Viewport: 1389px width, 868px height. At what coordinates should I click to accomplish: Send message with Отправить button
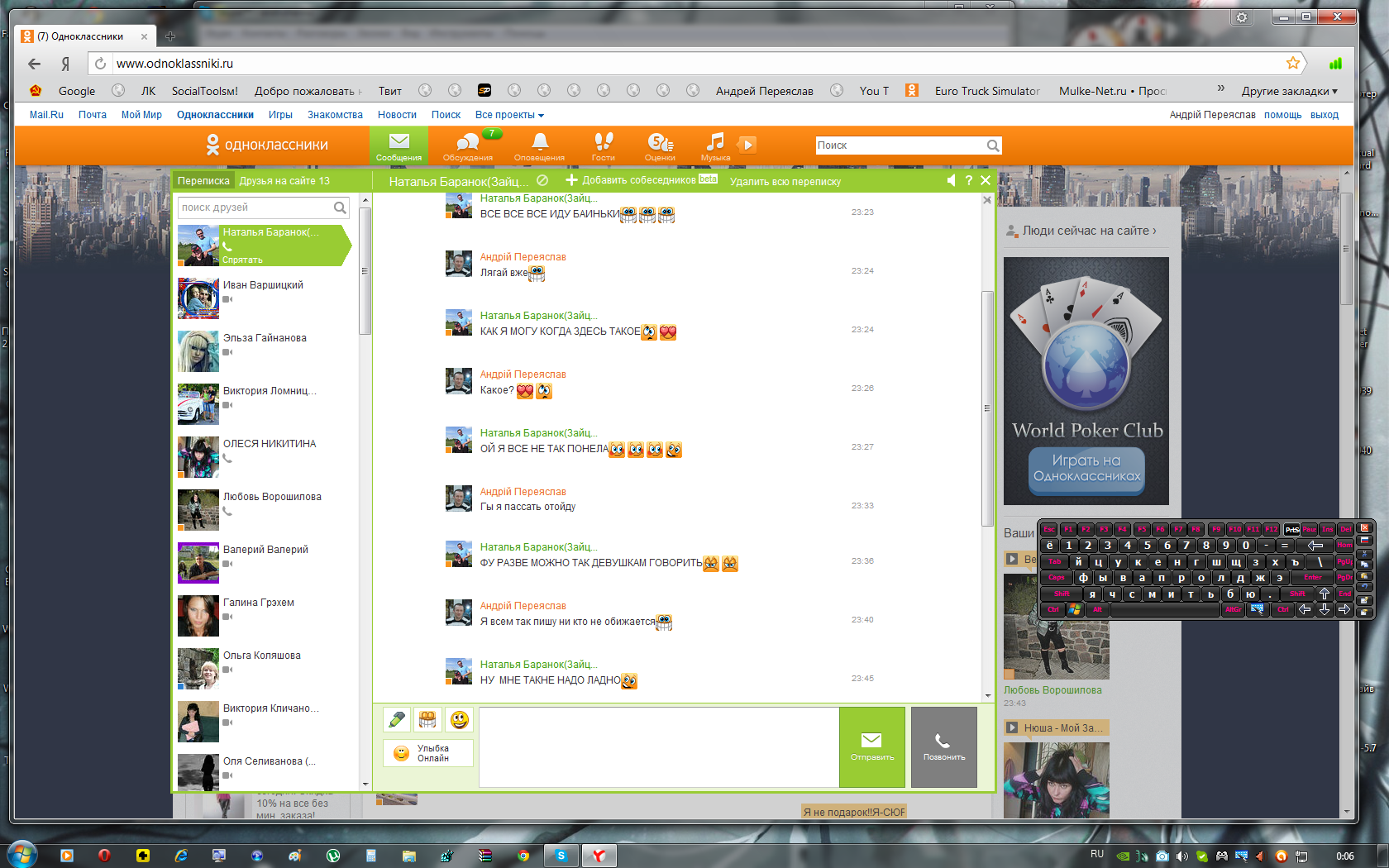click(x=872, y=746)
